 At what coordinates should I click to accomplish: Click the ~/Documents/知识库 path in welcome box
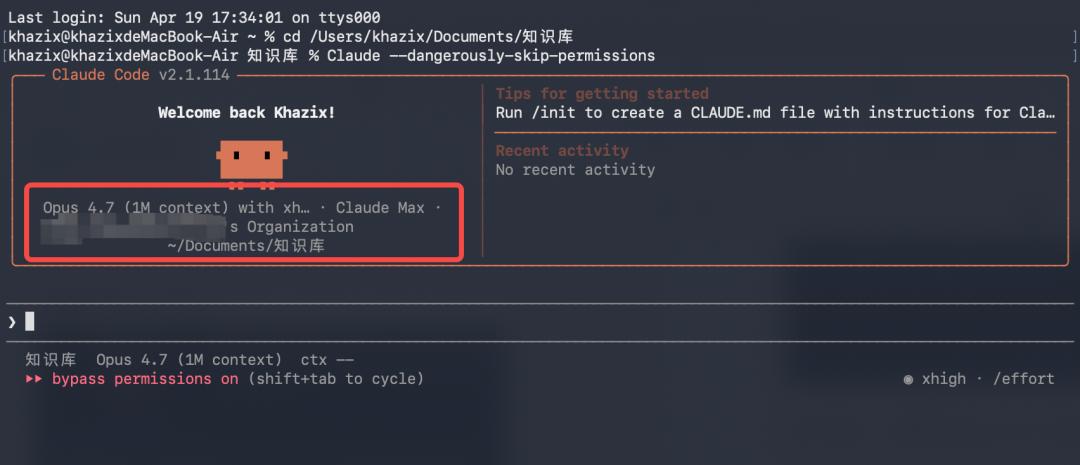pos(246,245)
